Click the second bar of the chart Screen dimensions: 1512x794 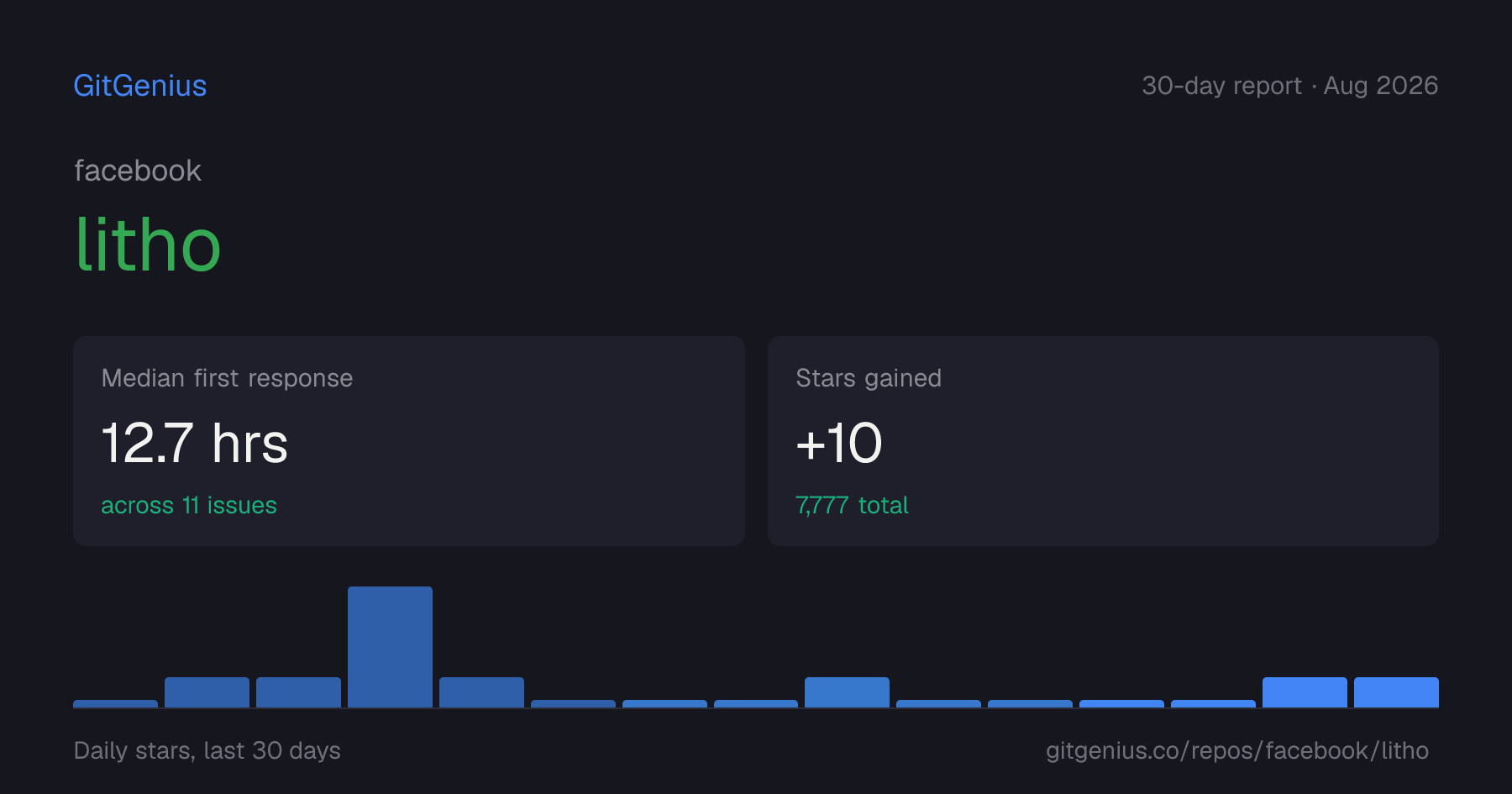click(x=207, y=692)
